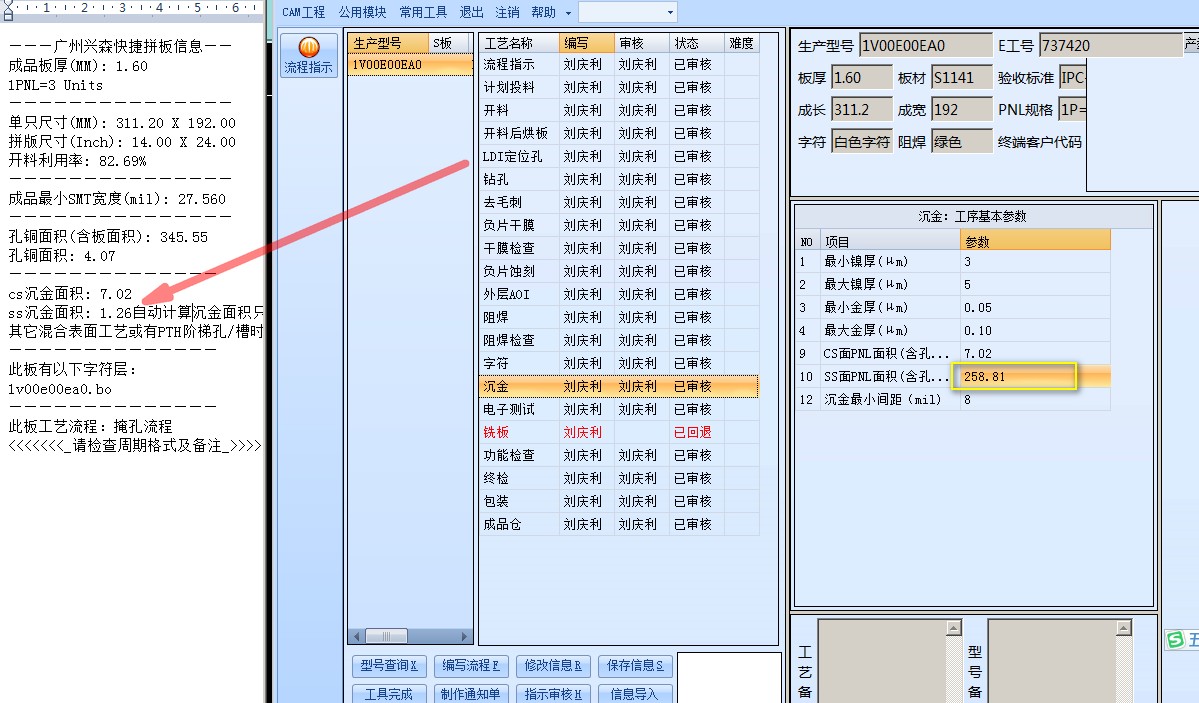This screenshot has width=1199, height=703.
Task: Click the 编写流程 button
Action: 470,666
